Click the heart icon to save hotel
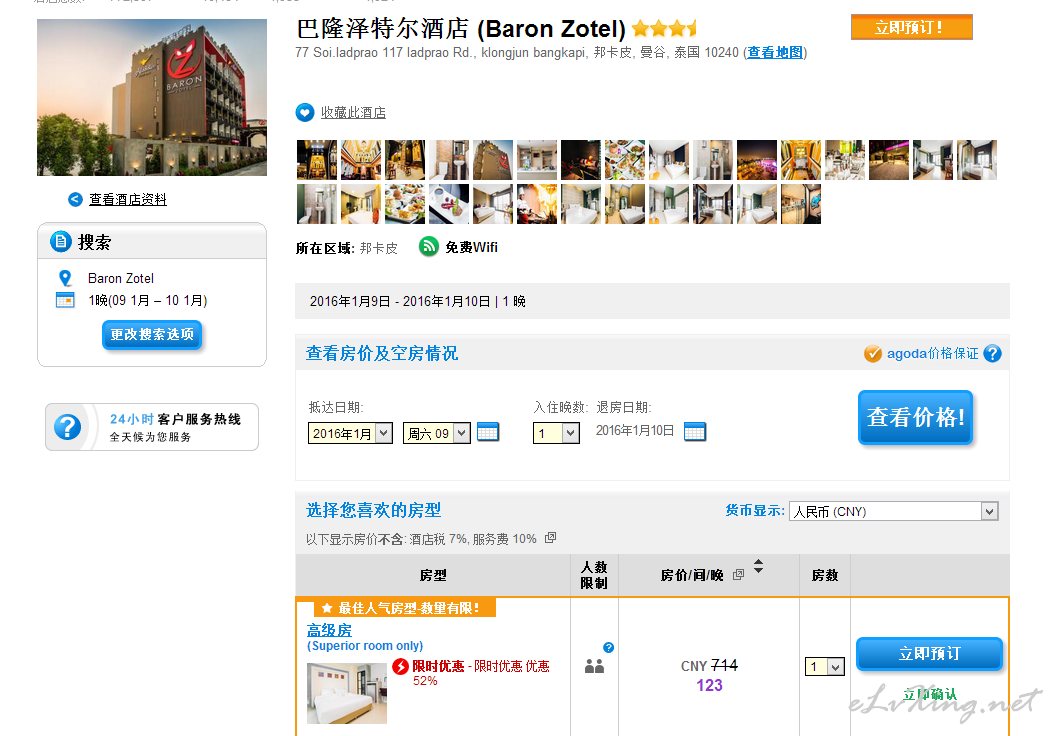1053x736 pixels. coord(305,113)
